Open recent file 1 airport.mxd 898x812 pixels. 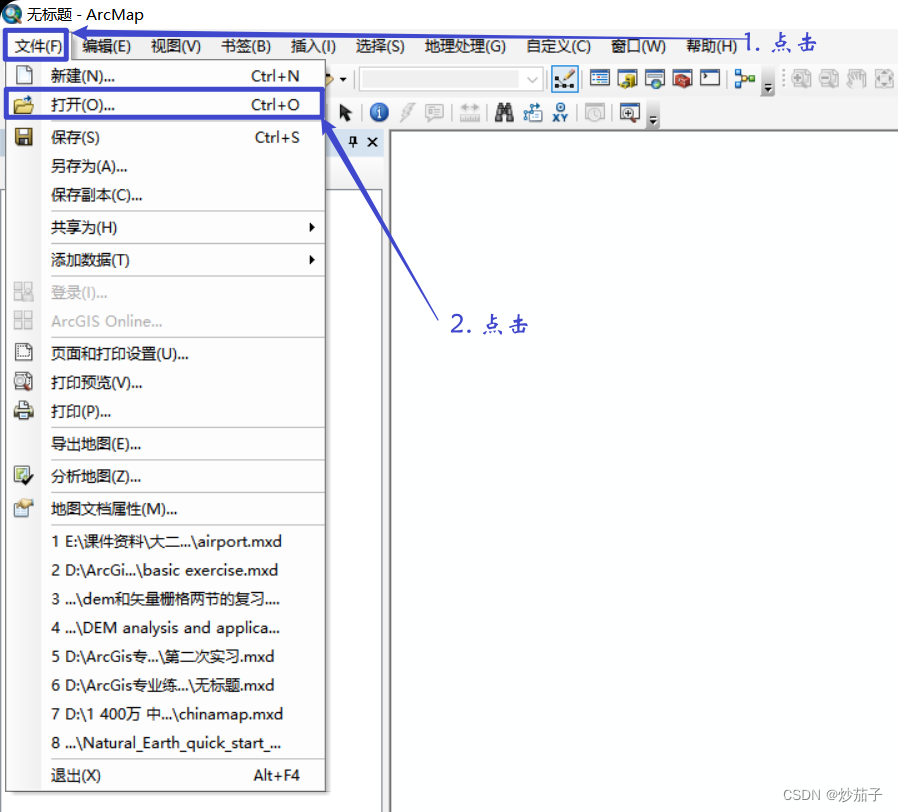(x=166, y=541)
